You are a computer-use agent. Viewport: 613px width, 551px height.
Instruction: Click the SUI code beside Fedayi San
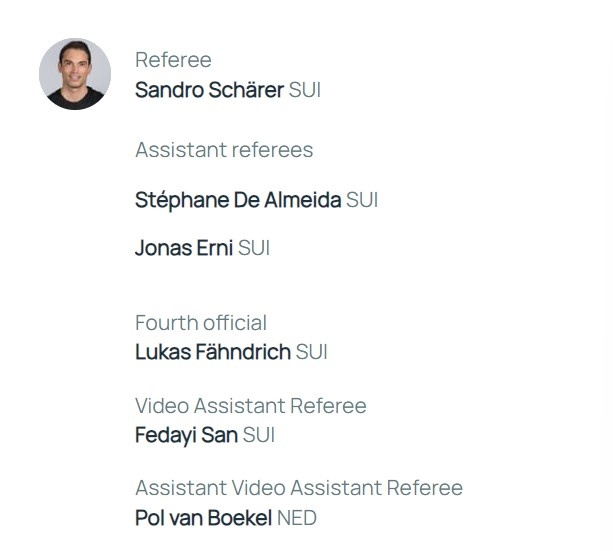pos(258,435)
